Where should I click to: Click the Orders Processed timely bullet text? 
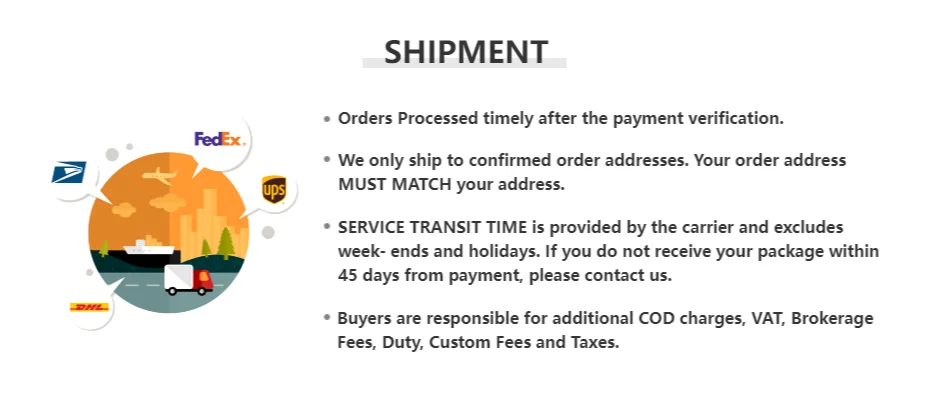click(561, 118)
